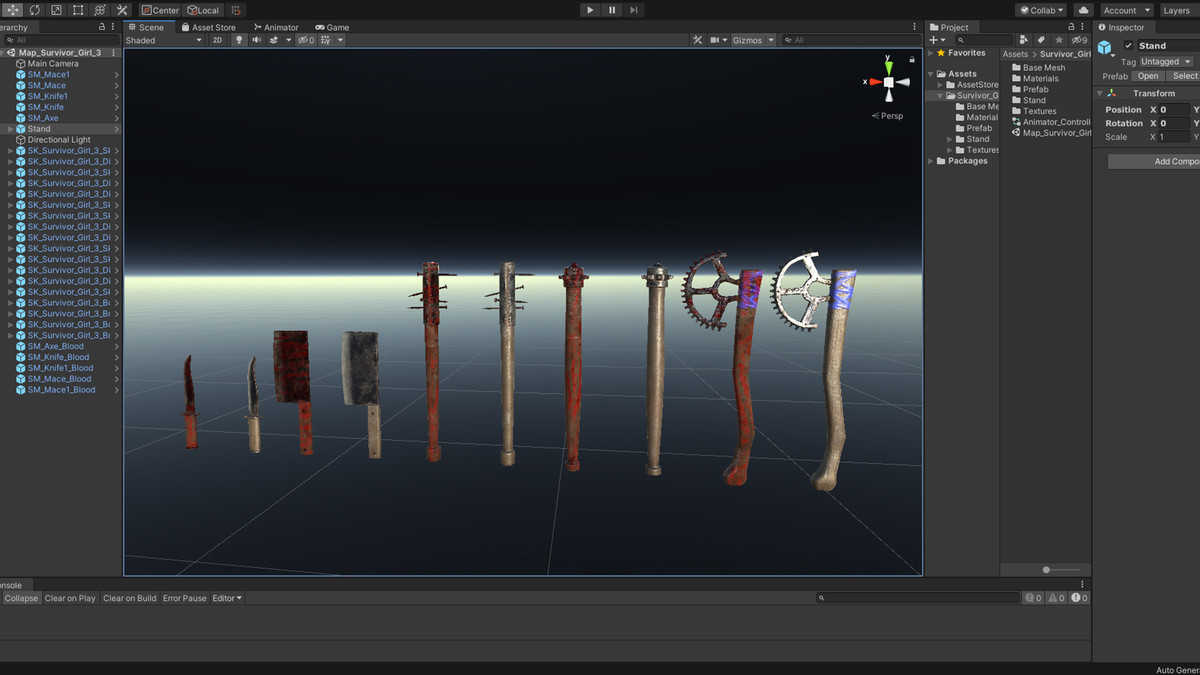Select the Move tool in toolbar

[x=13, y=10]
